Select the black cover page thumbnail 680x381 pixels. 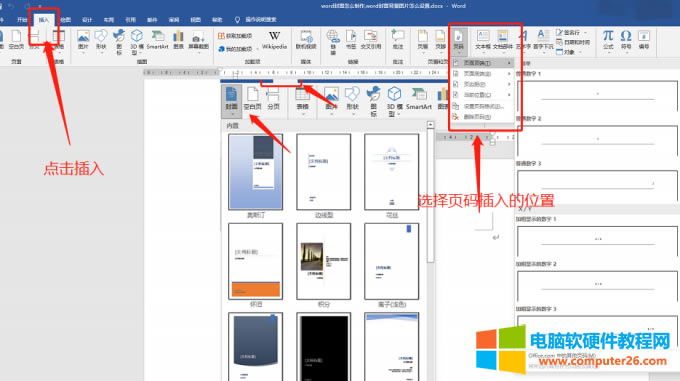324,347
